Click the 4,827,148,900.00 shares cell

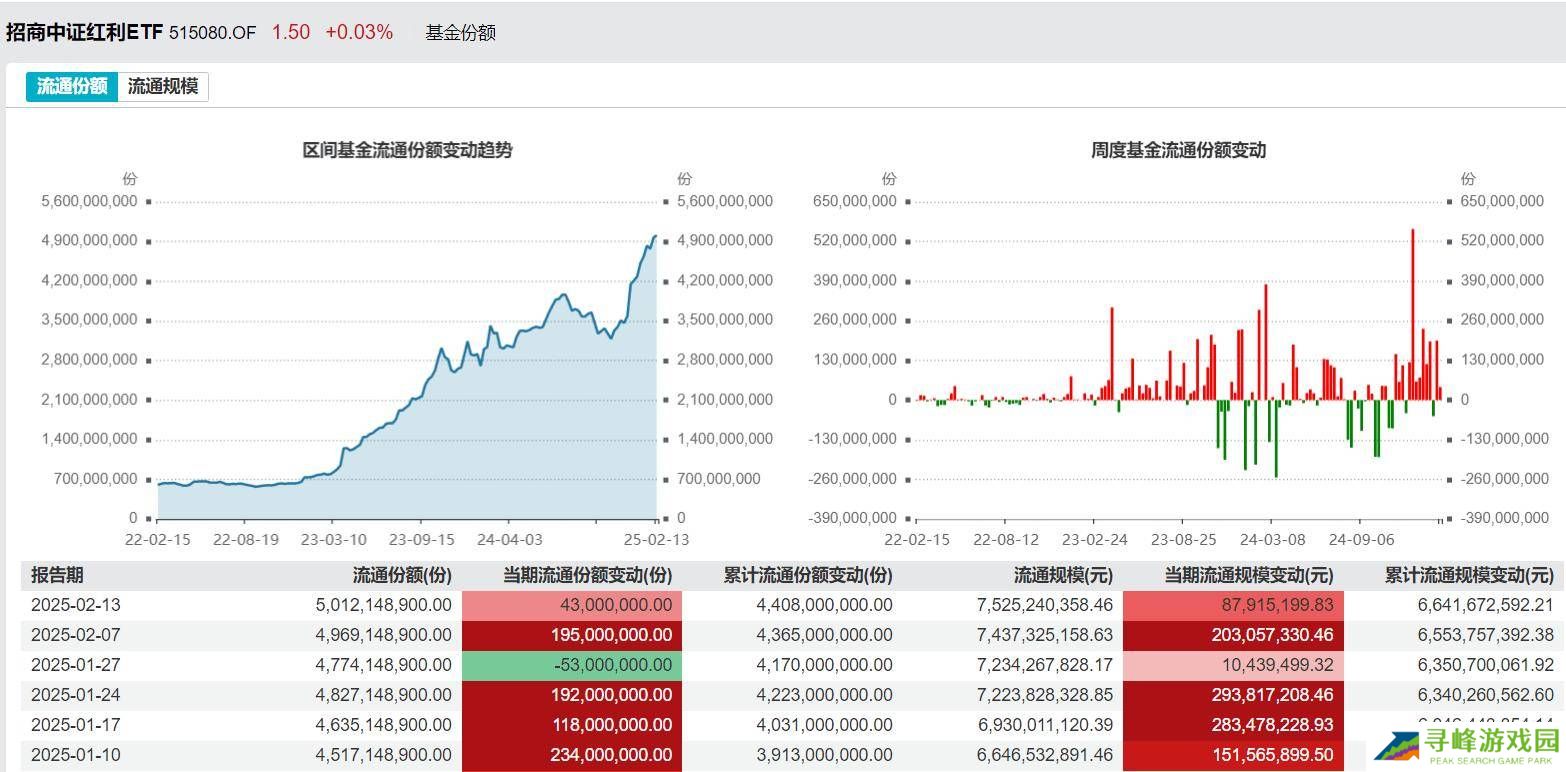tap(383, 695)
